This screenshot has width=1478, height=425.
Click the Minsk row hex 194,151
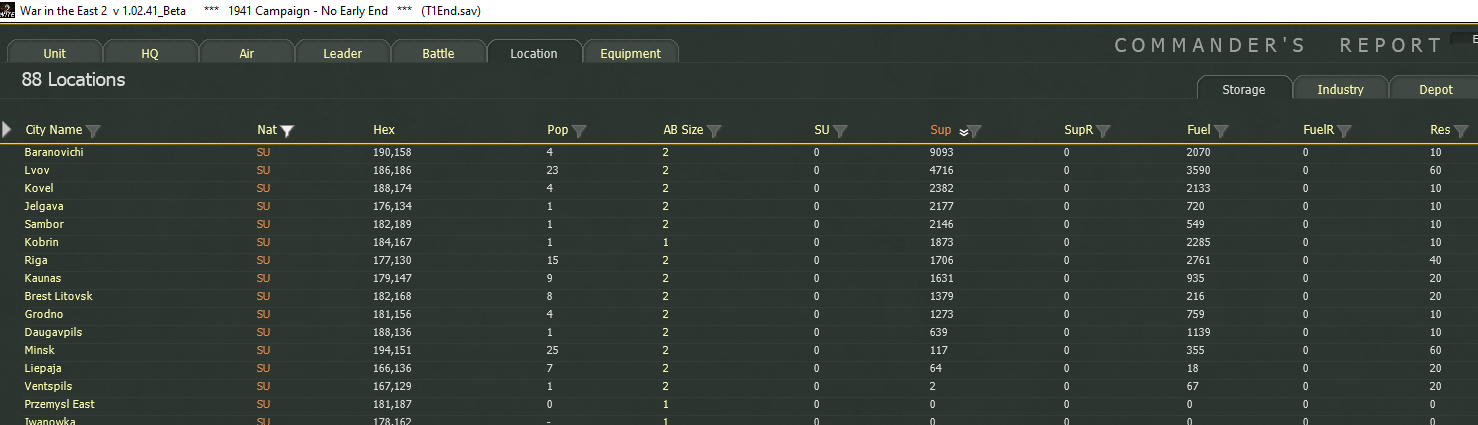[392, 350]
